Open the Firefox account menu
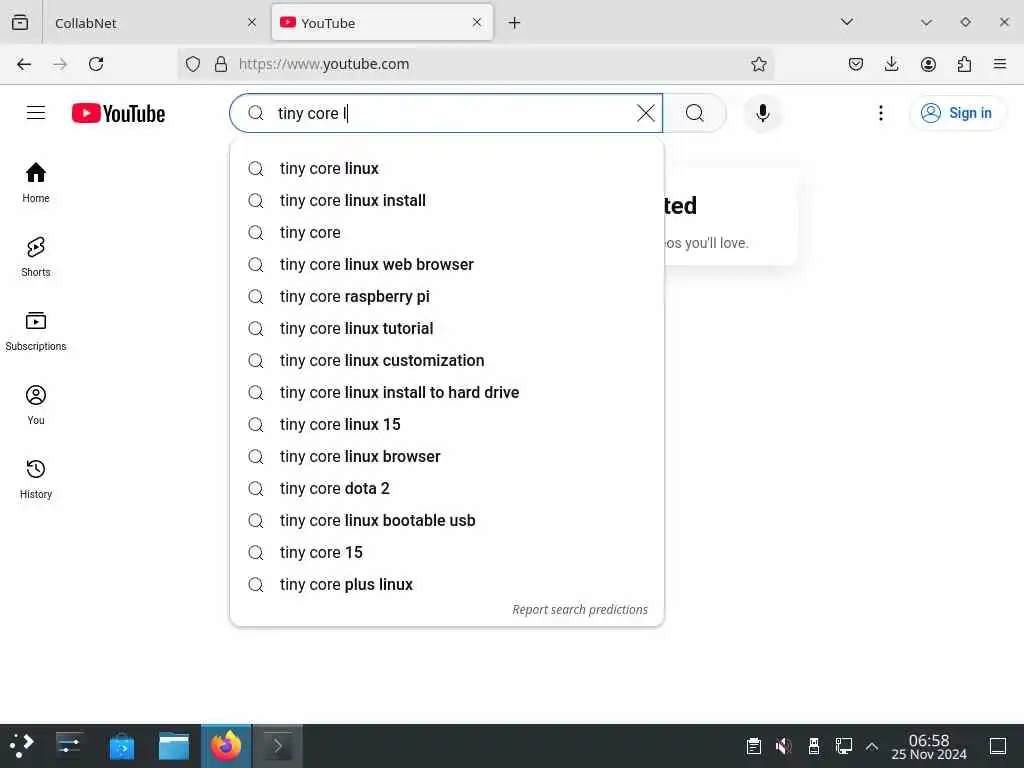The width and height of the screenshot is (1024, 768). pyautogui.click(x=928, y=64)
